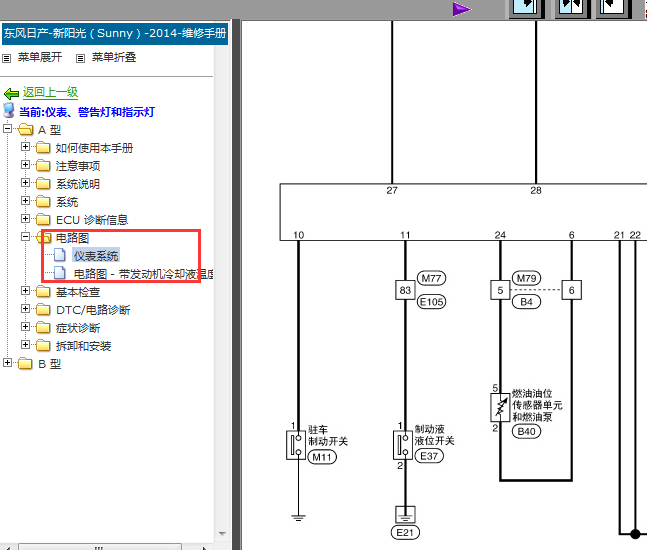Expand the 系统 node
647x550 pixels.
(x=25, y=201)
